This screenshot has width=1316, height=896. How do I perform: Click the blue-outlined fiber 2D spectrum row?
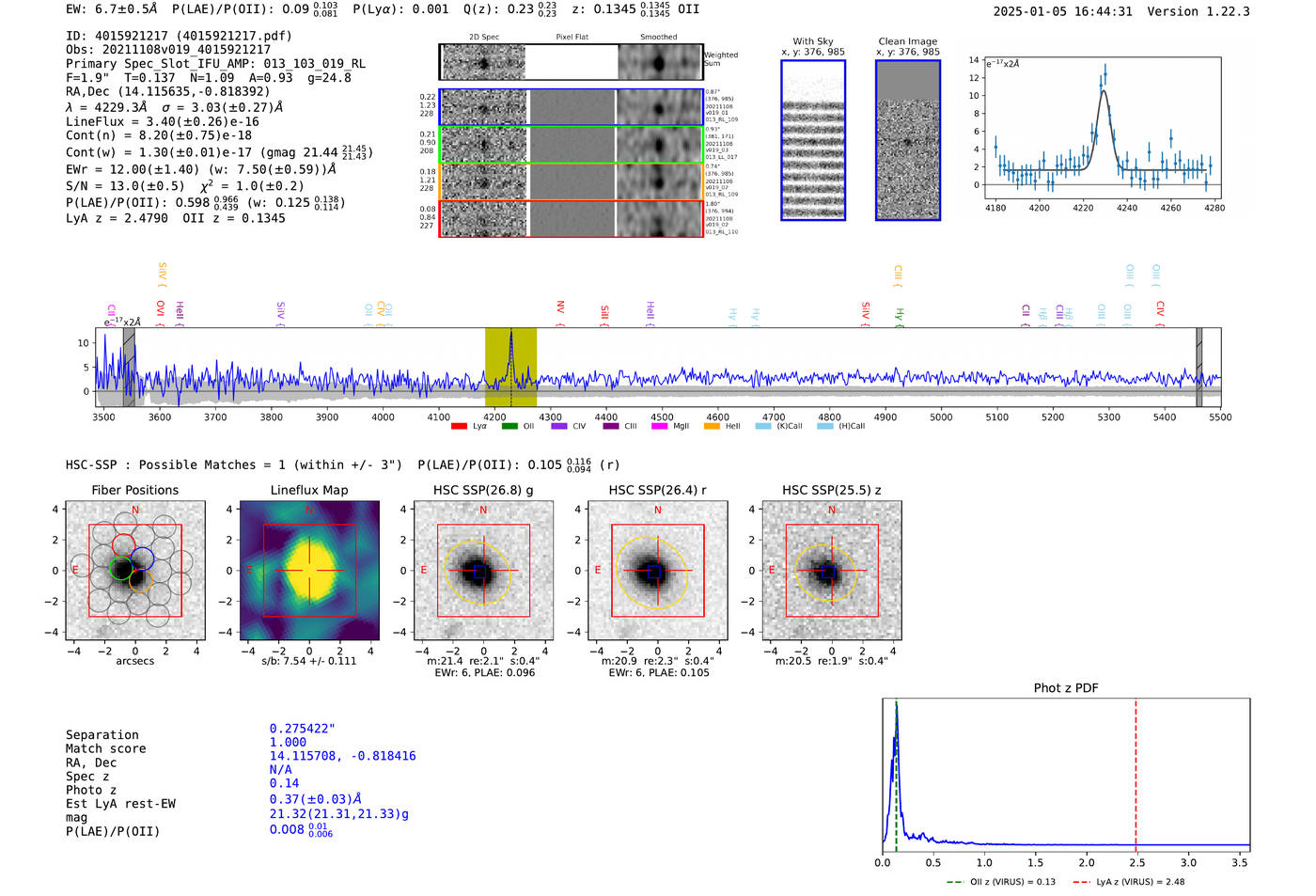(571, 107)
